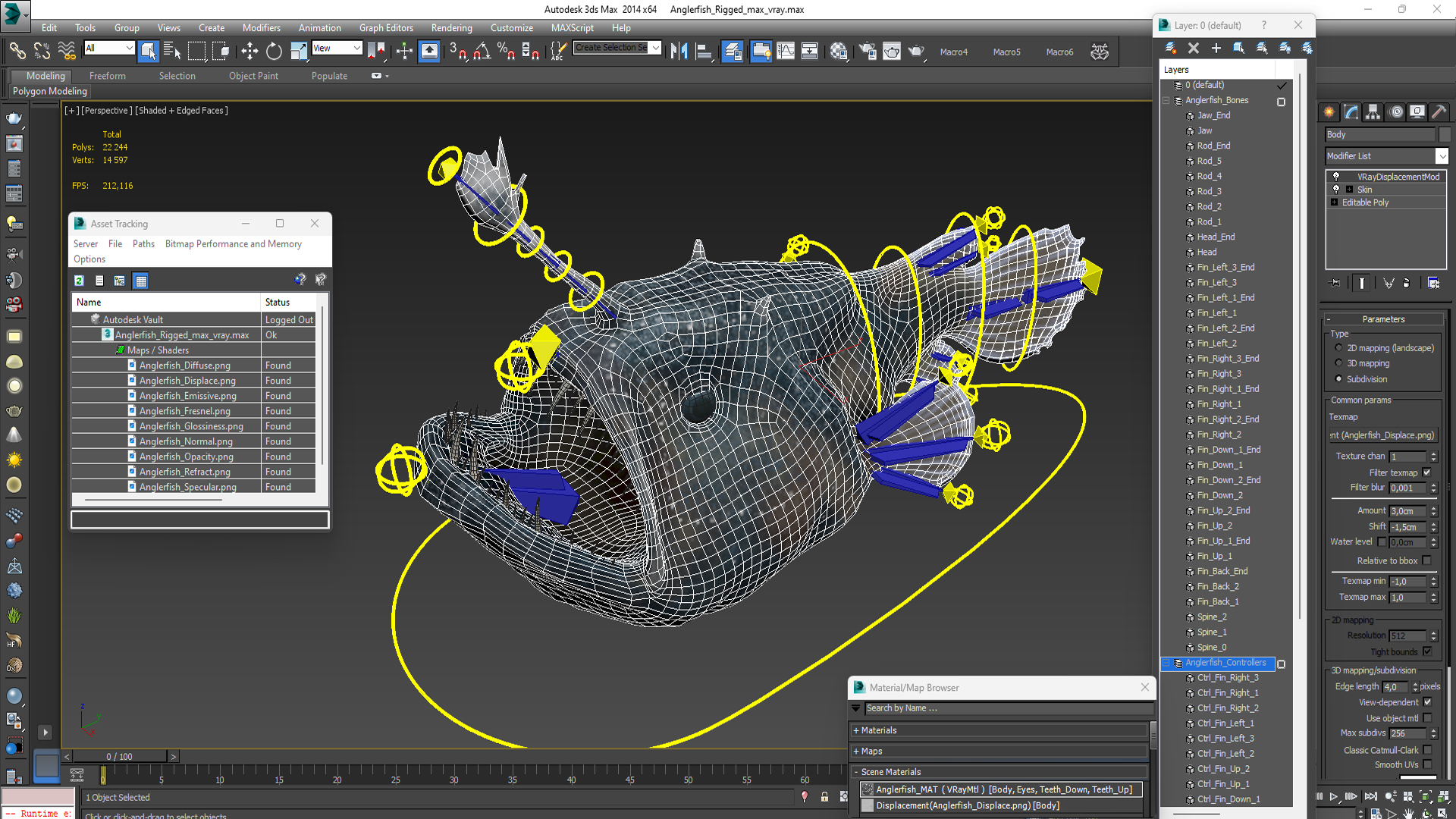Choose the Select and Scale tool

299,51
